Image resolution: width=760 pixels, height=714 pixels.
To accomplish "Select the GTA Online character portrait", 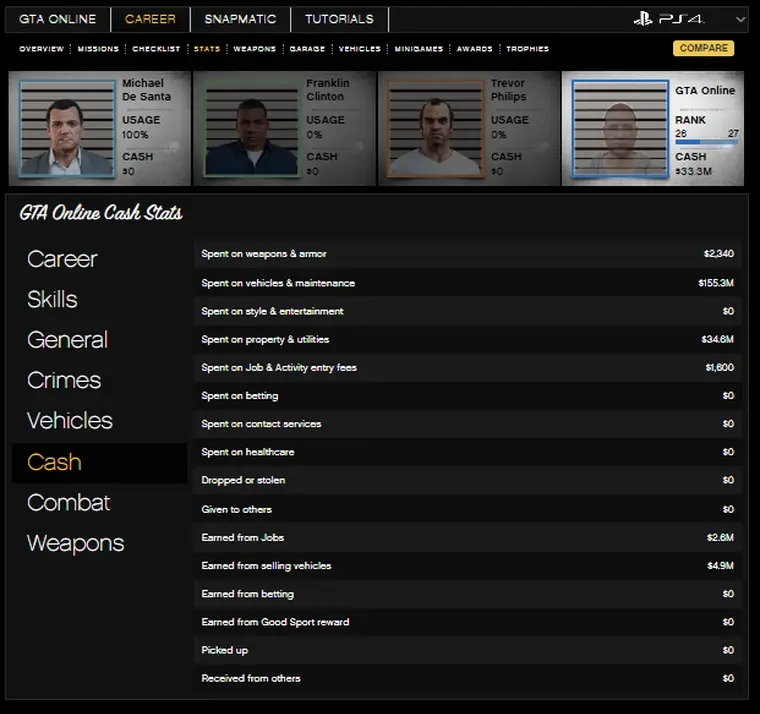I will click(618, 130).
